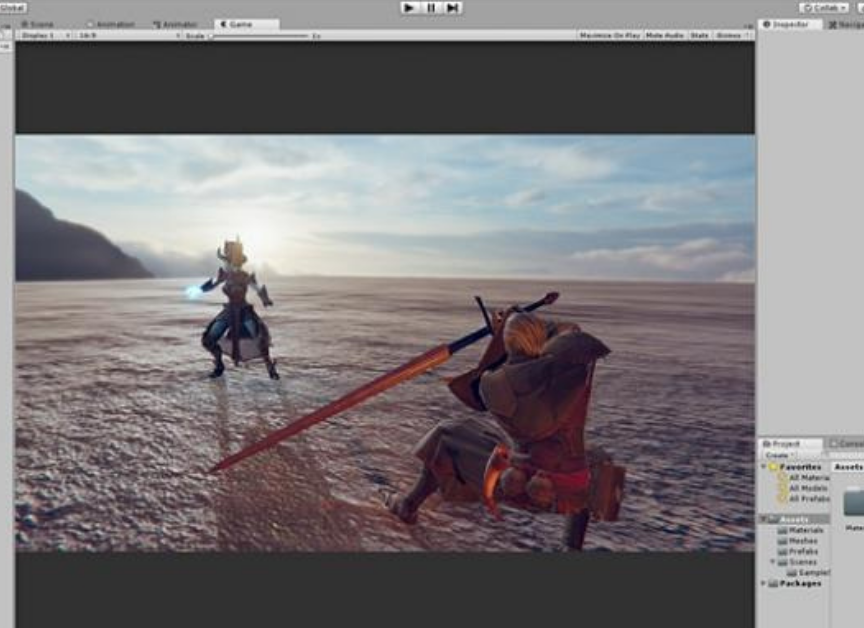Select the Packages folder
Screen dimensions: 864x628
coord(800,583)
